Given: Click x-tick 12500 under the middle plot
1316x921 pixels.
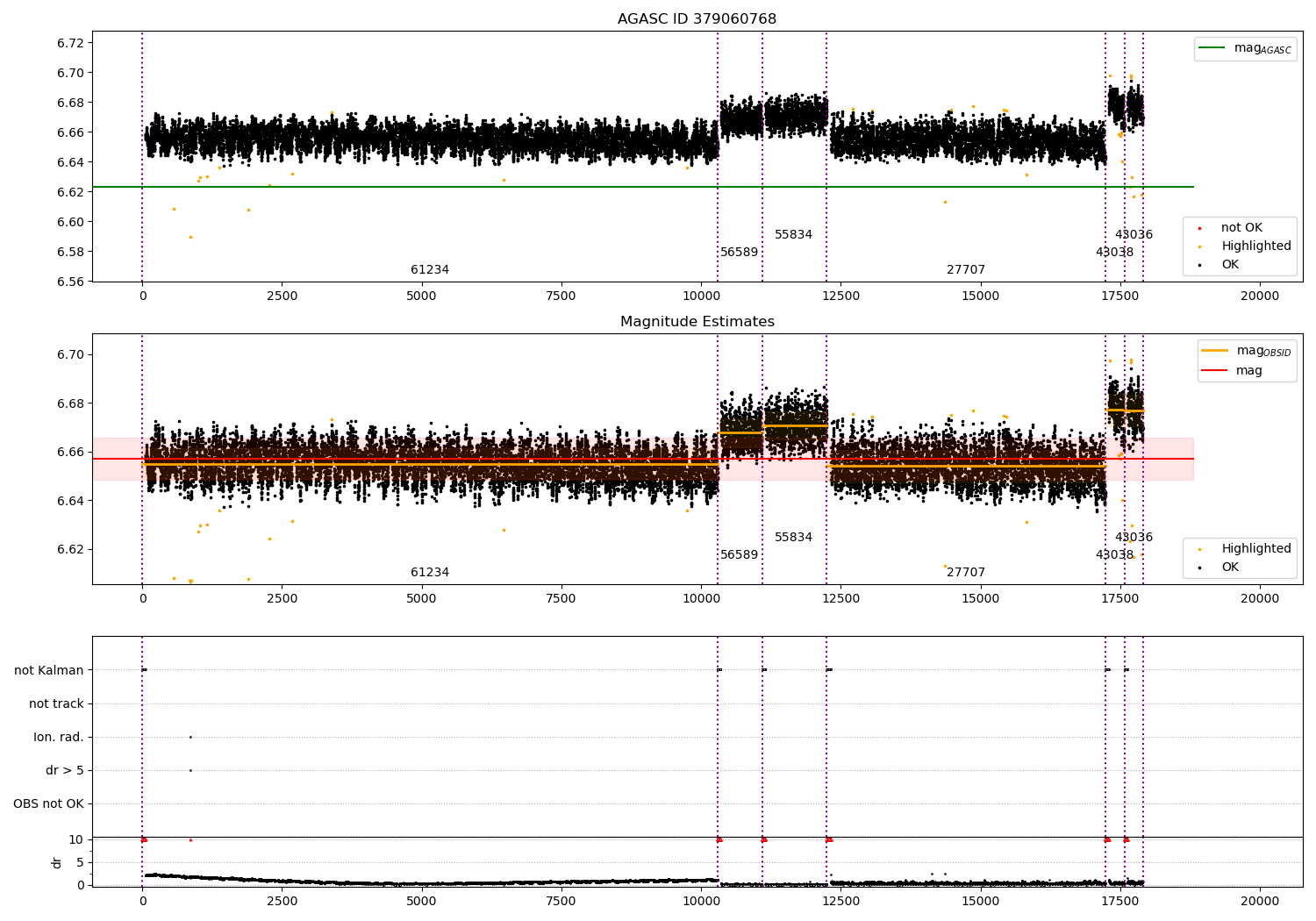Looking at the screenshot, I should click(840, 599).
